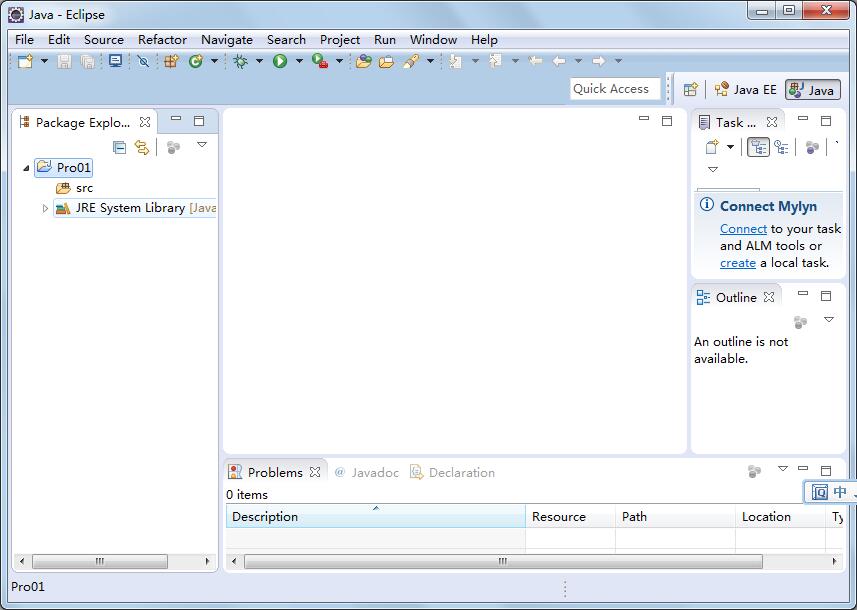Image resolution: width=857 pixels, height=610 pixels.
Task: Sort by the Description column header
Action: coord(376,517)
